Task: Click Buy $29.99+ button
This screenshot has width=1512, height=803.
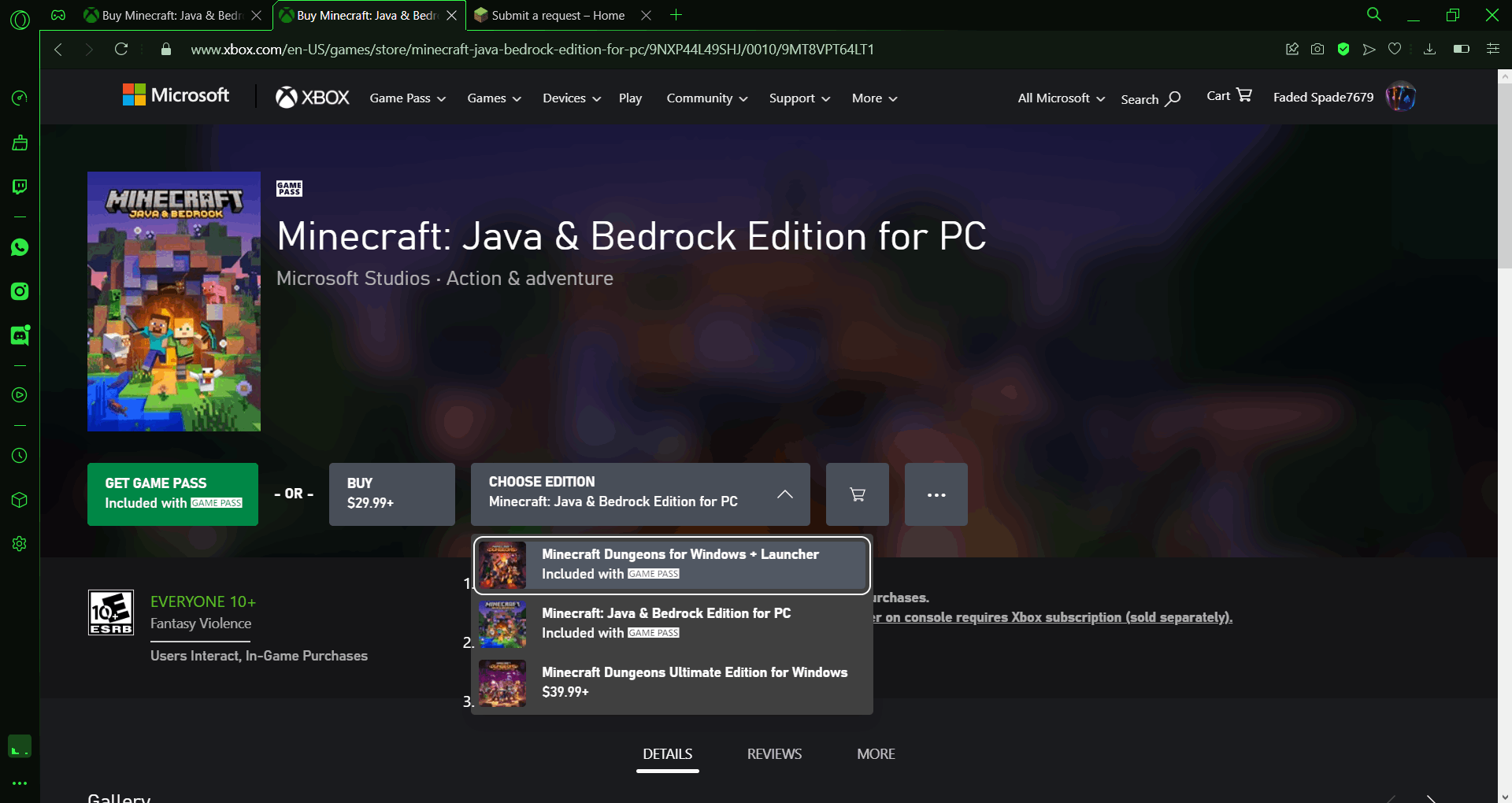Action: click(391, 494)
